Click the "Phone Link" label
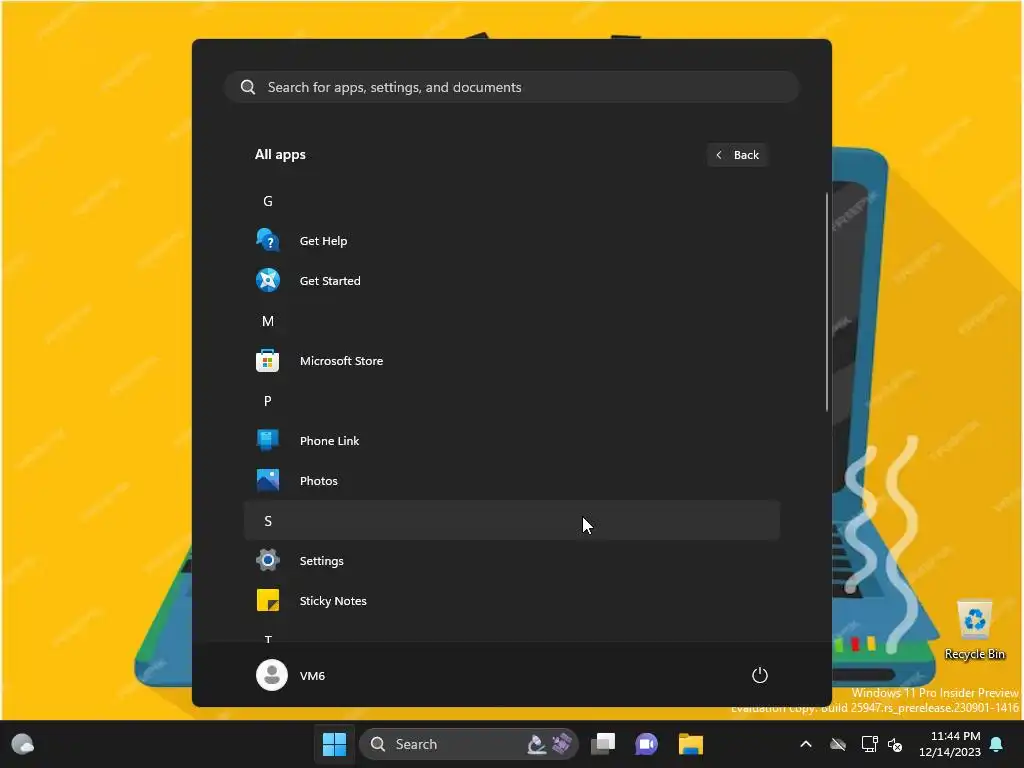The image size is (1024, 768). (x=329, y=440)
